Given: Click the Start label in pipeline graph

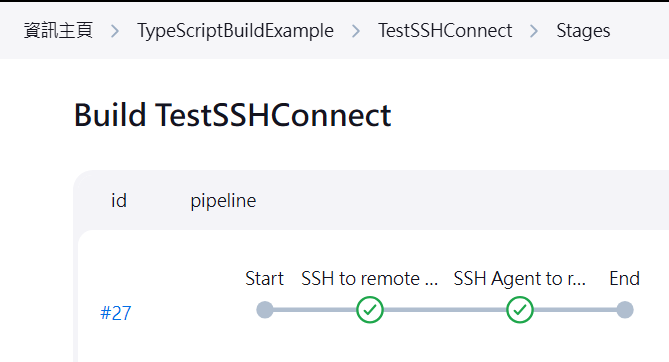Looking at the screenshot, I should tap(265, 279).
